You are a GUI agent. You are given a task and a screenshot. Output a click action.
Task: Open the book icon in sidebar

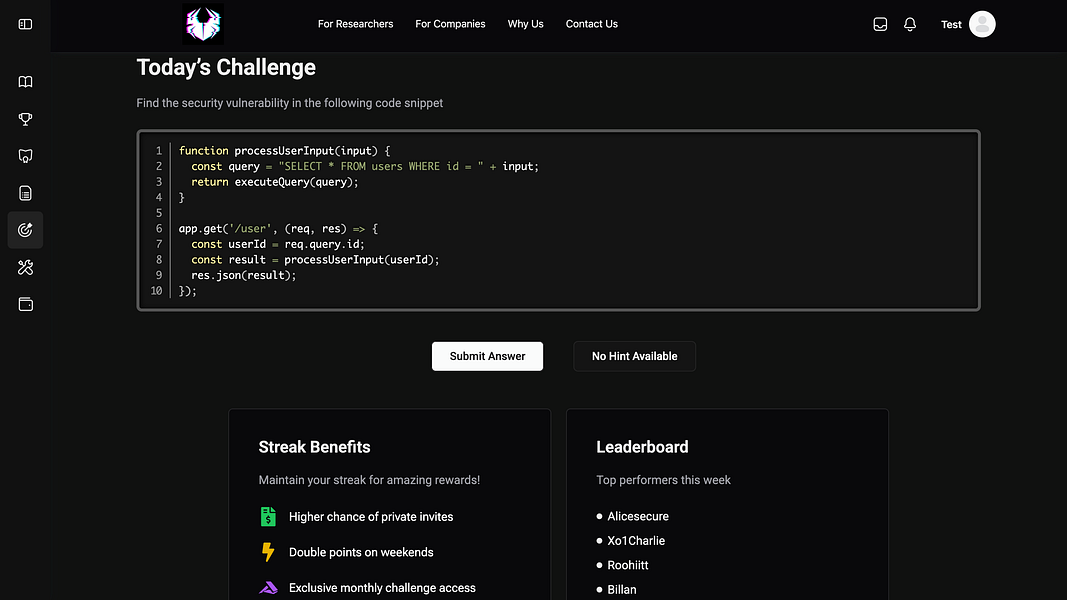pos(25,82)
